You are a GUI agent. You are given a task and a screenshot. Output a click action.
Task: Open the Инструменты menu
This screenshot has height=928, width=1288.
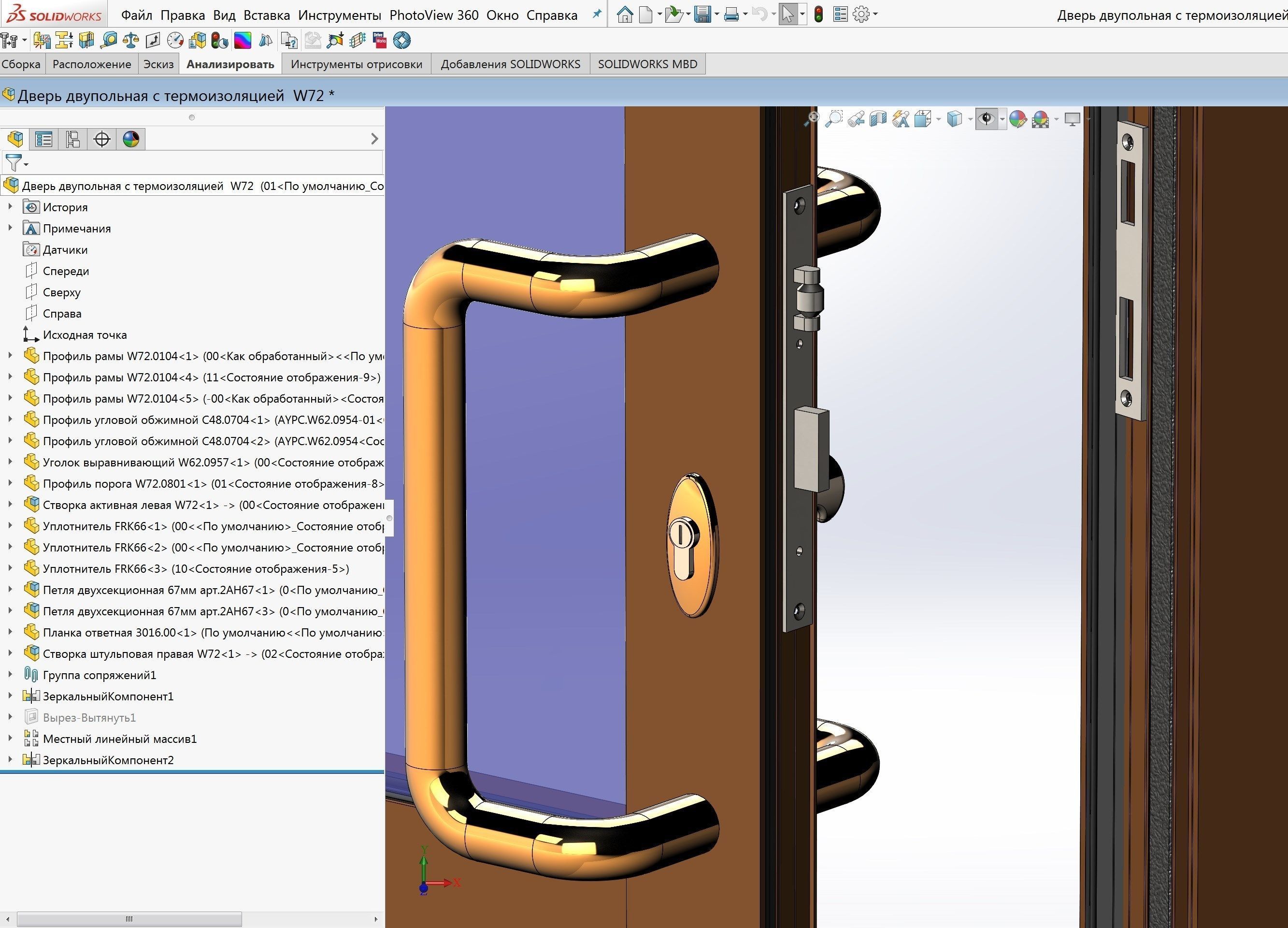point(339,15)
